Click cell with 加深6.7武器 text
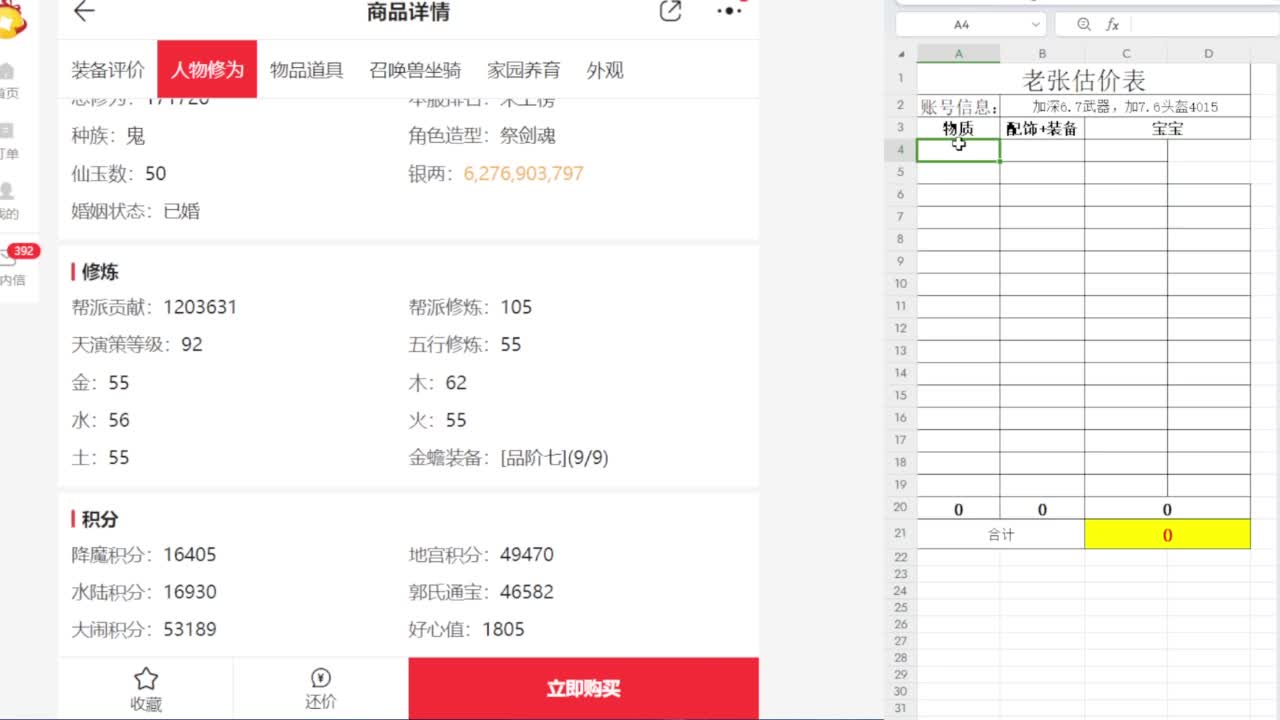Screen dimensions: 1280x720 [x=1125, y=107]
